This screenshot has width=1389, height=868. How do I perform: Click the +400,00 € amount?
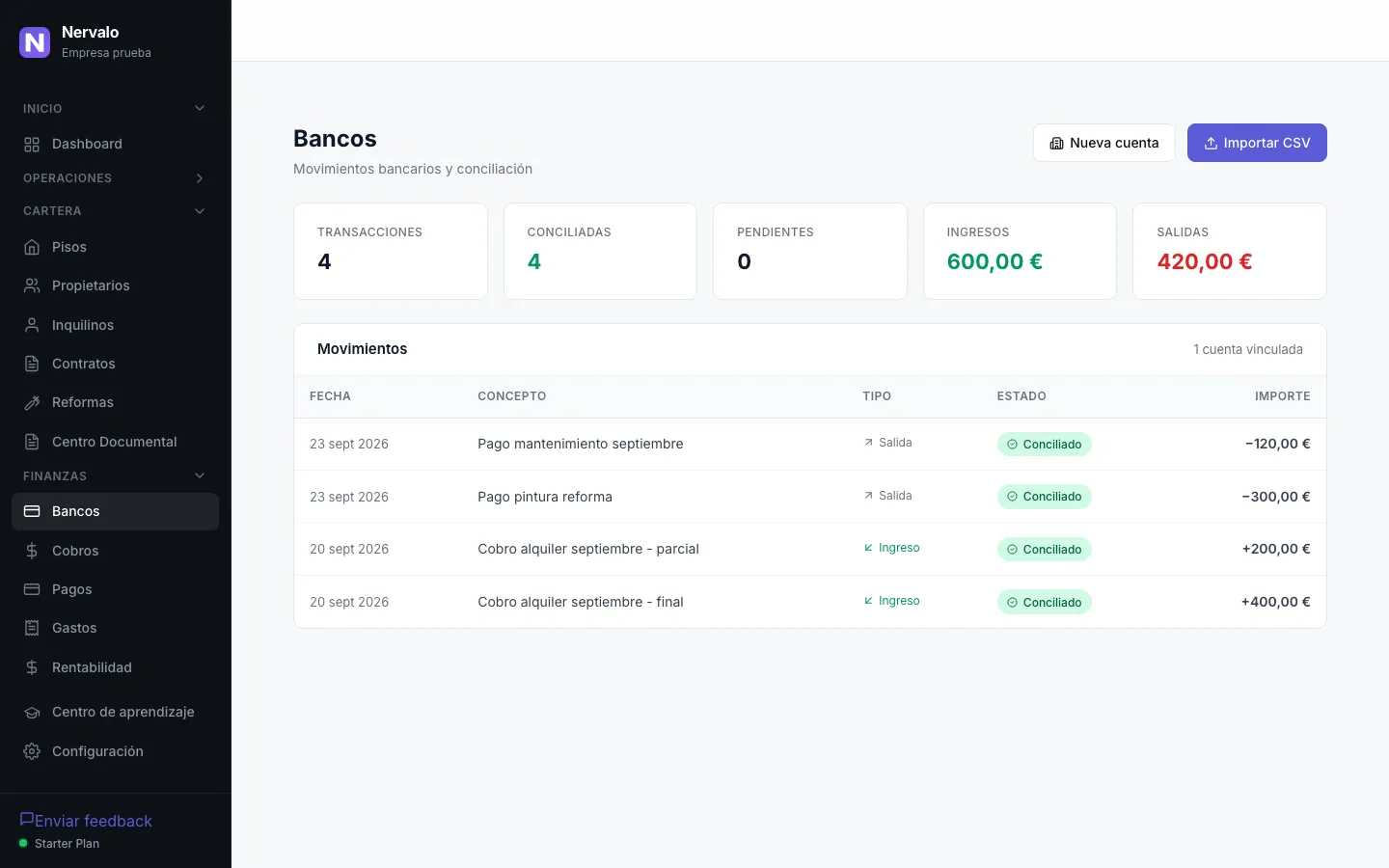1275,602
